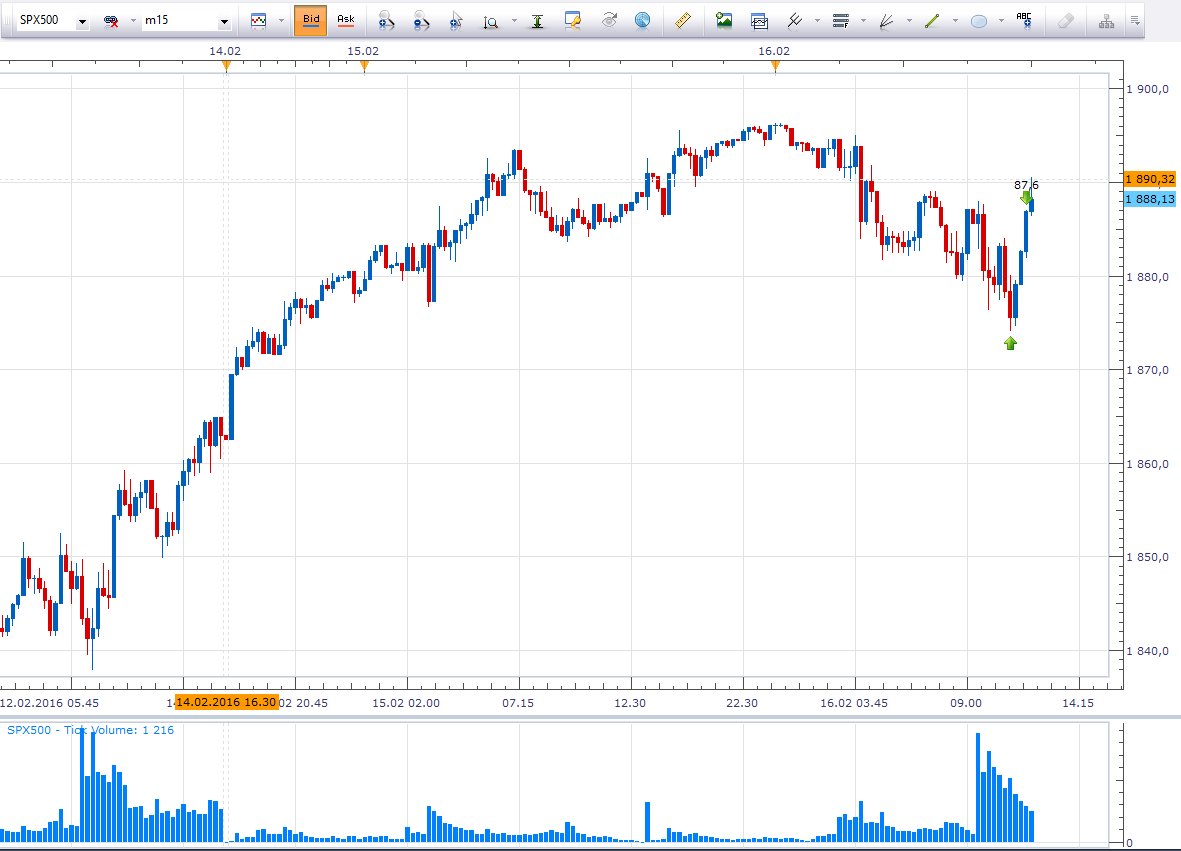Screen dimensions: 1181x851
Task: Select the ruler measure tool
Action: tap(683, 21)
